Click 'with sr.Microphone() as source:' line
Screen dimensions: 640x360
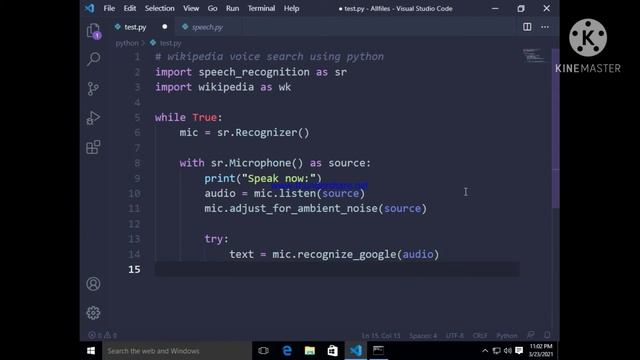275,163
